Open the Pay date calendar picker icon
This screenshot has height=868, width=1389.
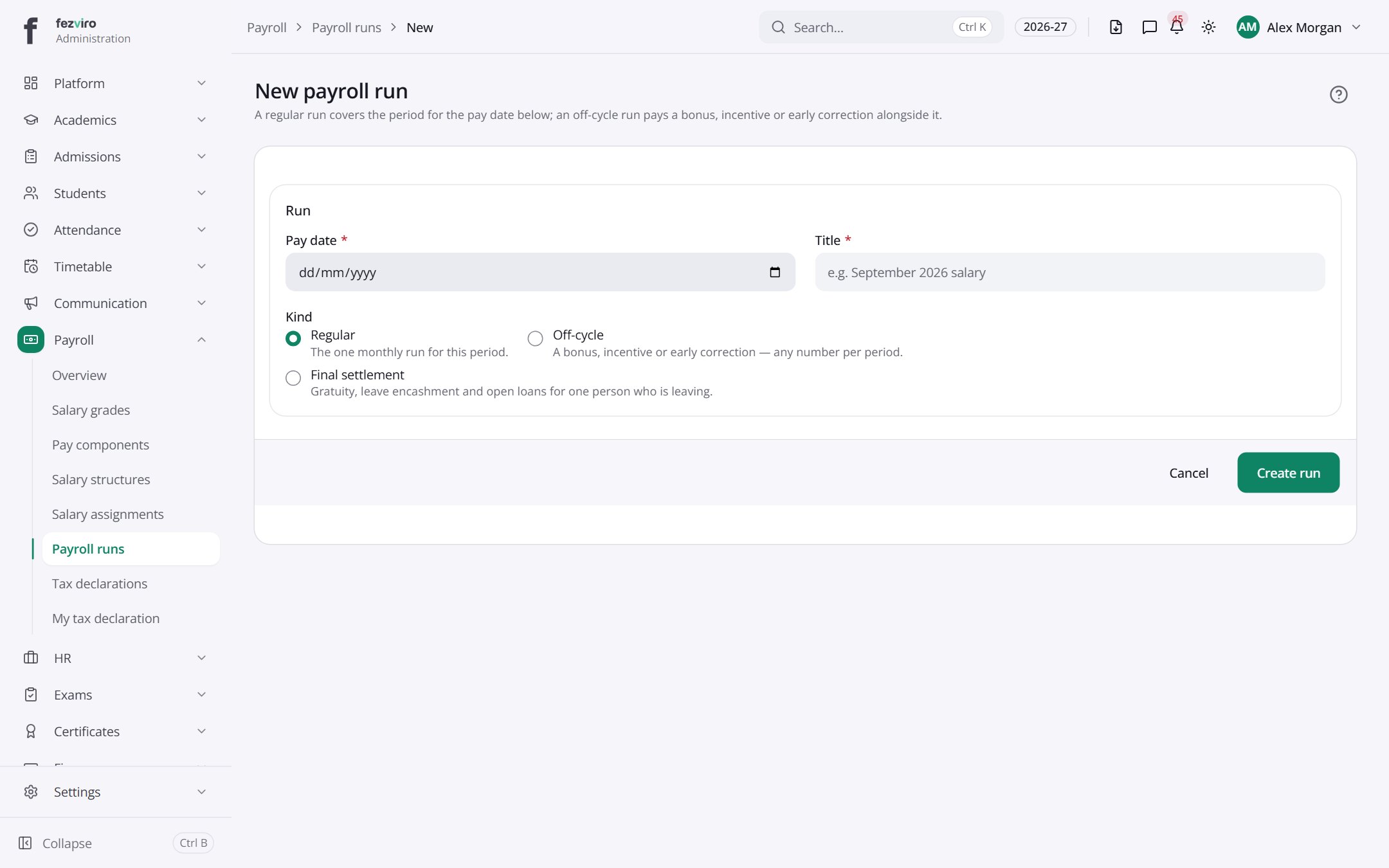pyautogui.click(x=775, y=272)
